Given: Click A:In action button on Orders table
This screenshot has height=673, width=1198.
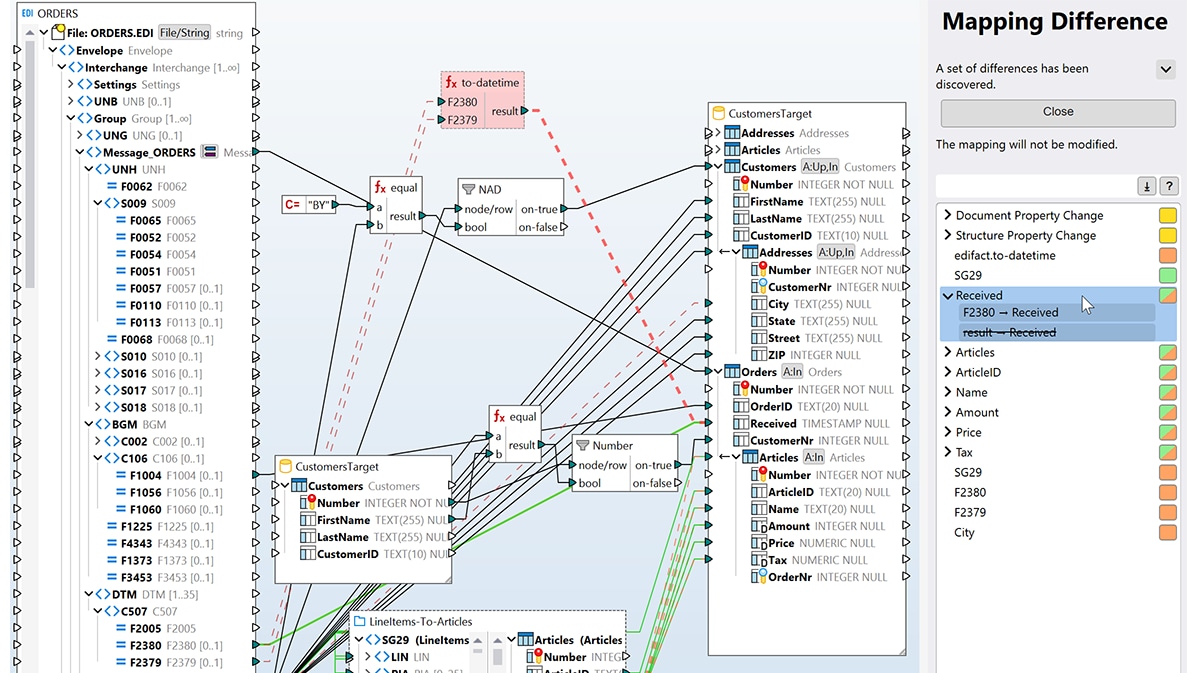Looking at the screenshot, I should (x=792, y=372).
